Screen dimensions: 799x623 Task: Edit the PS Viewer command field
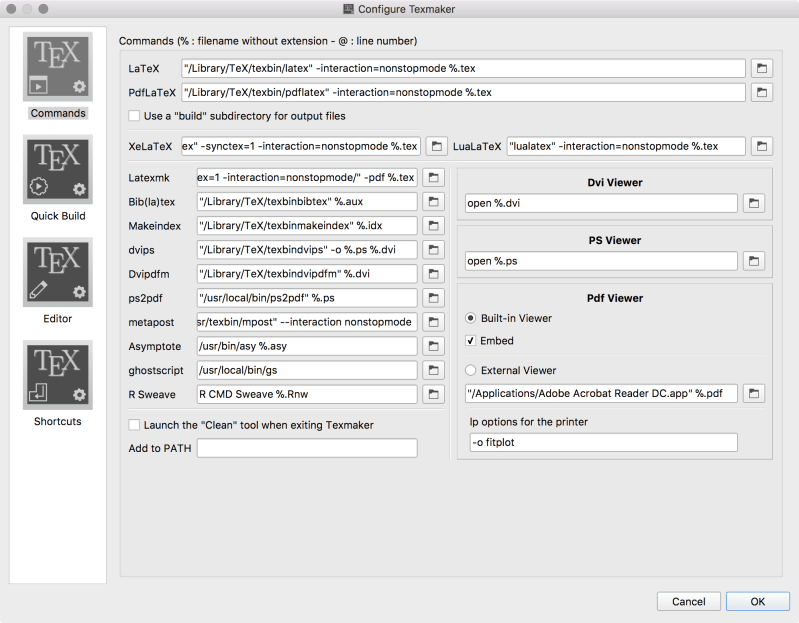pos(601,261)
